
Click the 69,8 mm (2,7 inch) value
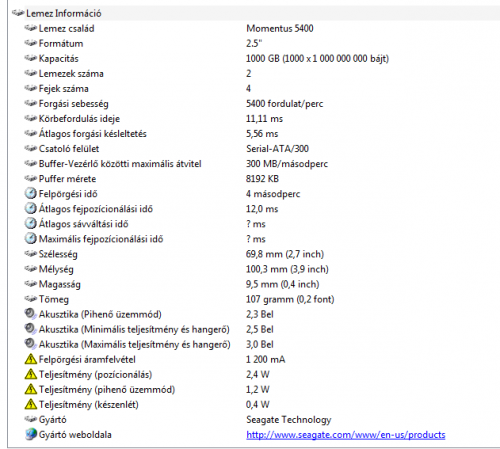(x=285, y=254)
